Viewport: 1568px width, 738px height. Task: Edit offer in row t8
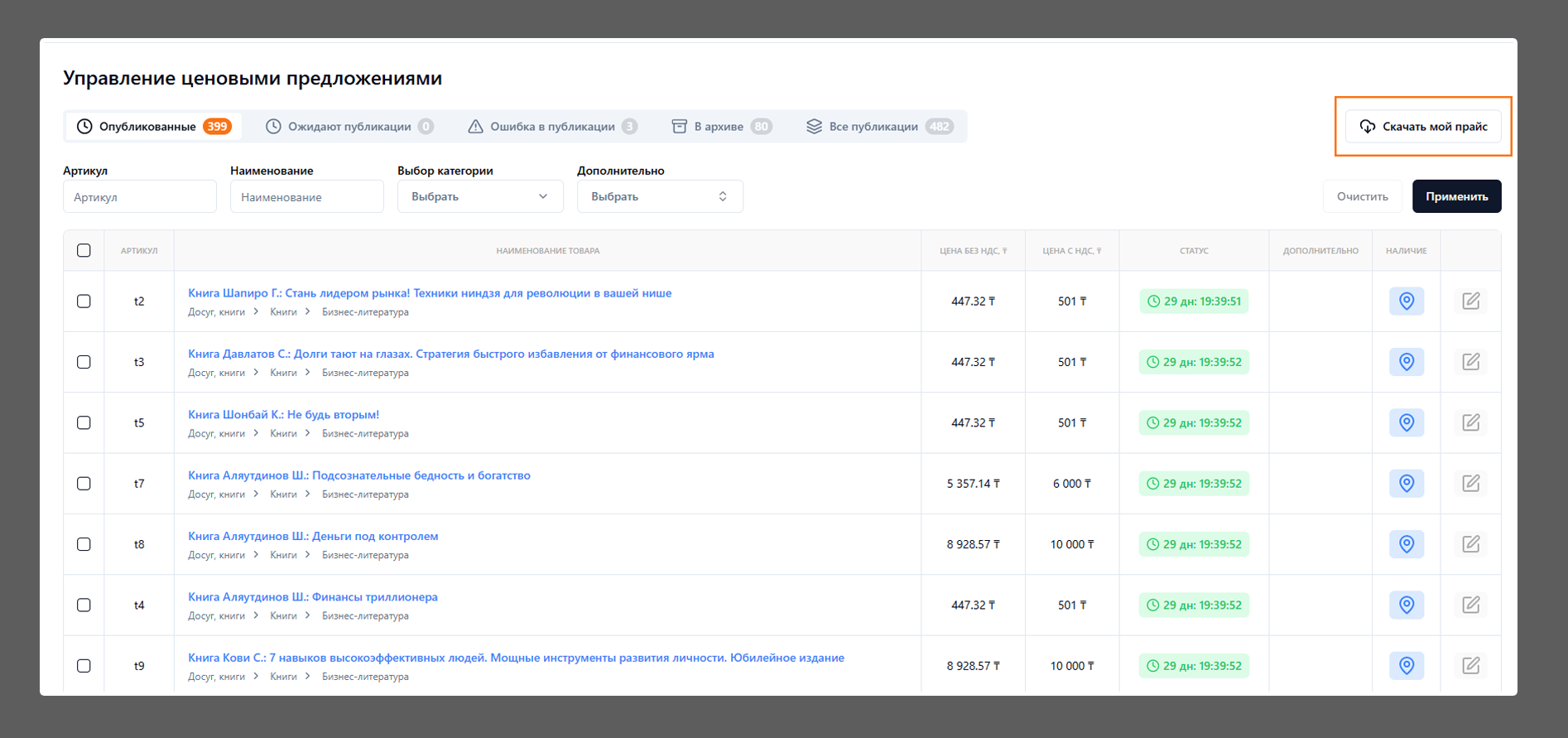point(1470,544)
